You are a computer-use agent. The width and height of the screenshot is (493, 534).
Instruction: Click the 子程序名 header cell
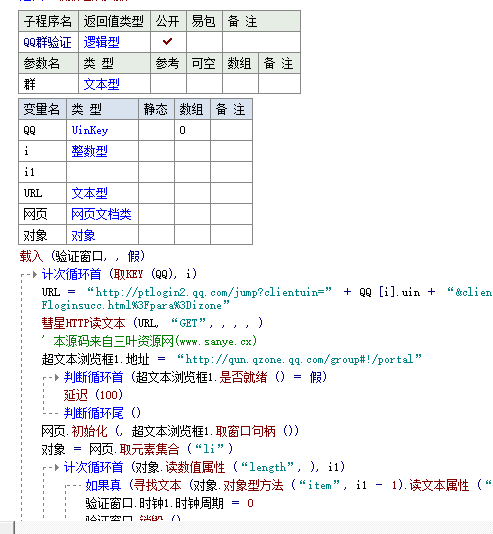pyautogui.click(x=48, y=21)
